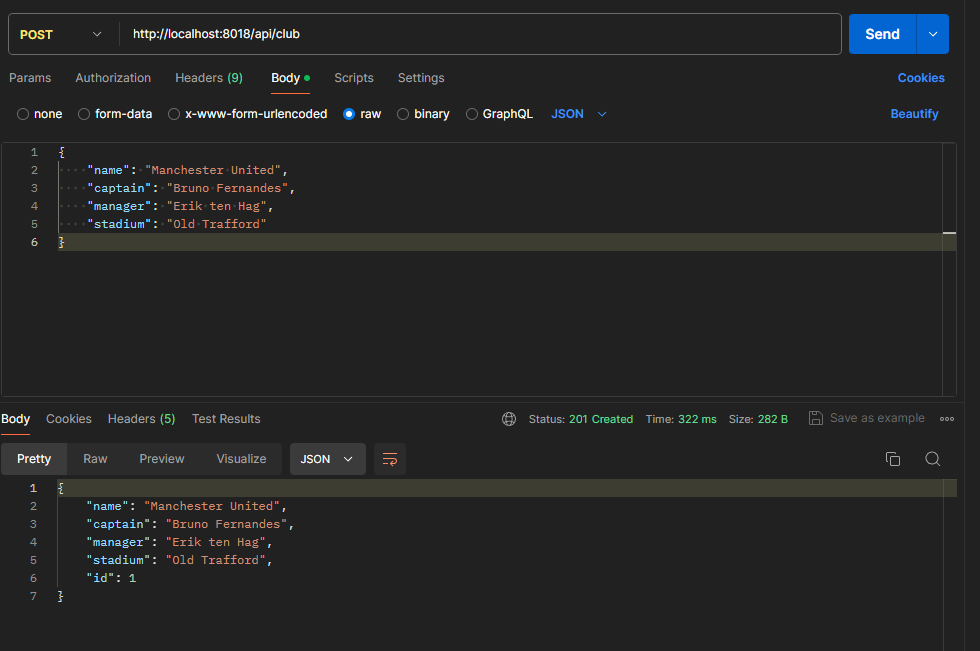Image resolution: width=980 pixels, height=651 pixels.
Task: Select the raw body radio button
Action: coord(349,114)
